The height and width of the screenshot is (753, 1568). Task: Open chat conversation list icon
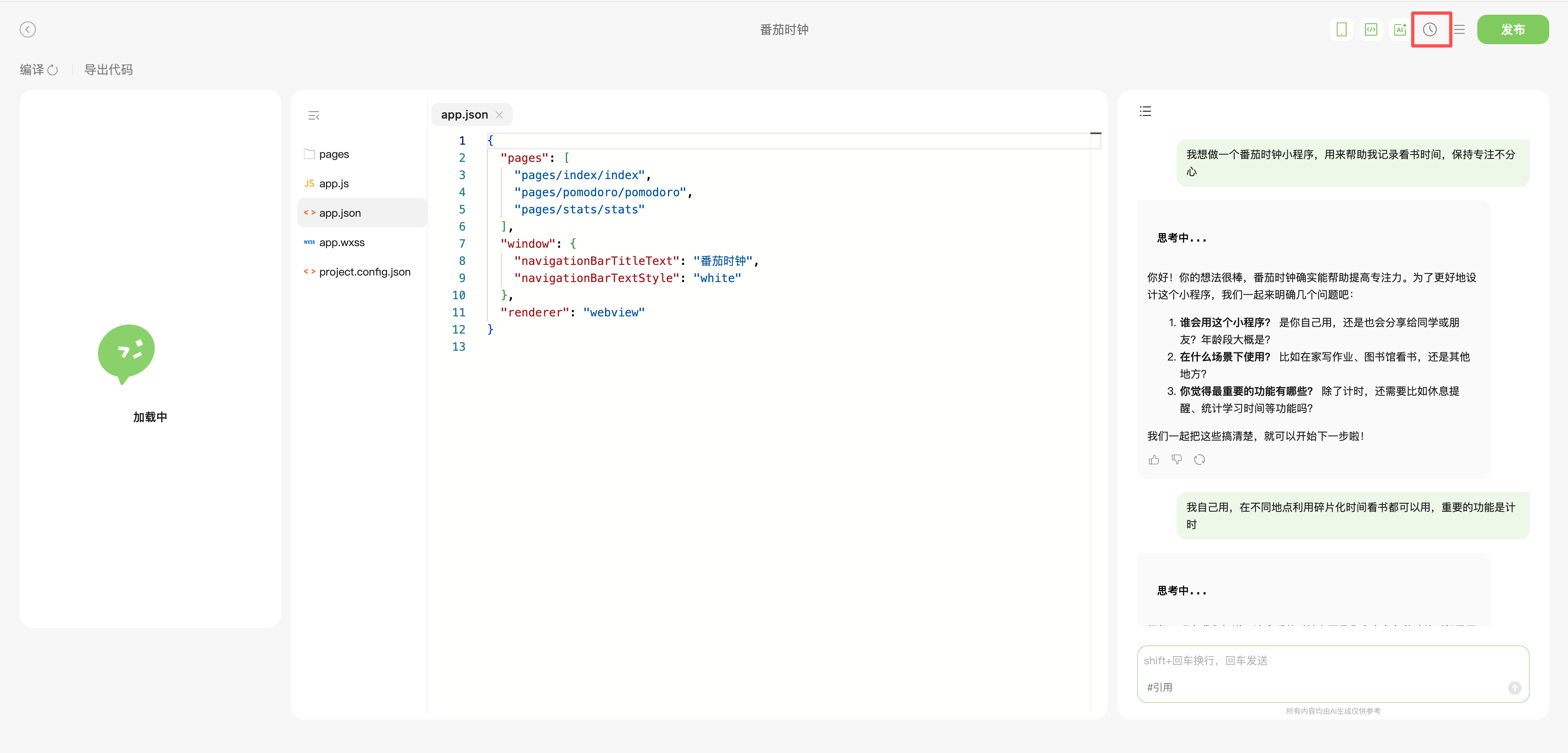(x=1145, y=112)
